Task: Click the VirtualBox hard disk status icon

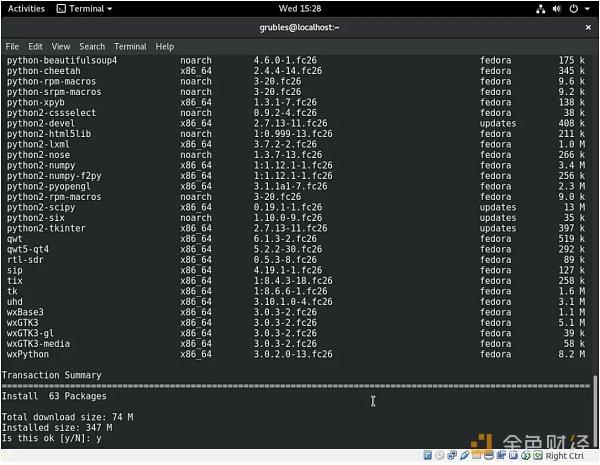Action: pos(427,455)
